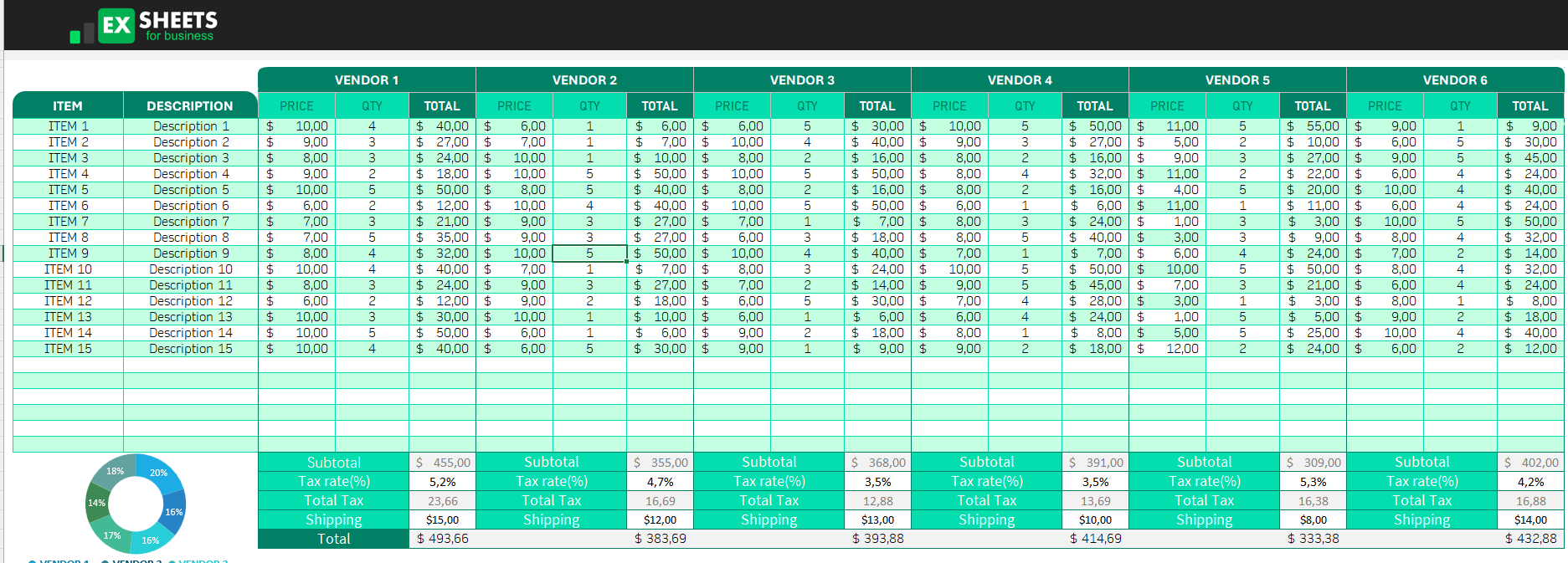1568x563 pixels.
Task: Select the Description 2 cell
Action: [191, 142]
